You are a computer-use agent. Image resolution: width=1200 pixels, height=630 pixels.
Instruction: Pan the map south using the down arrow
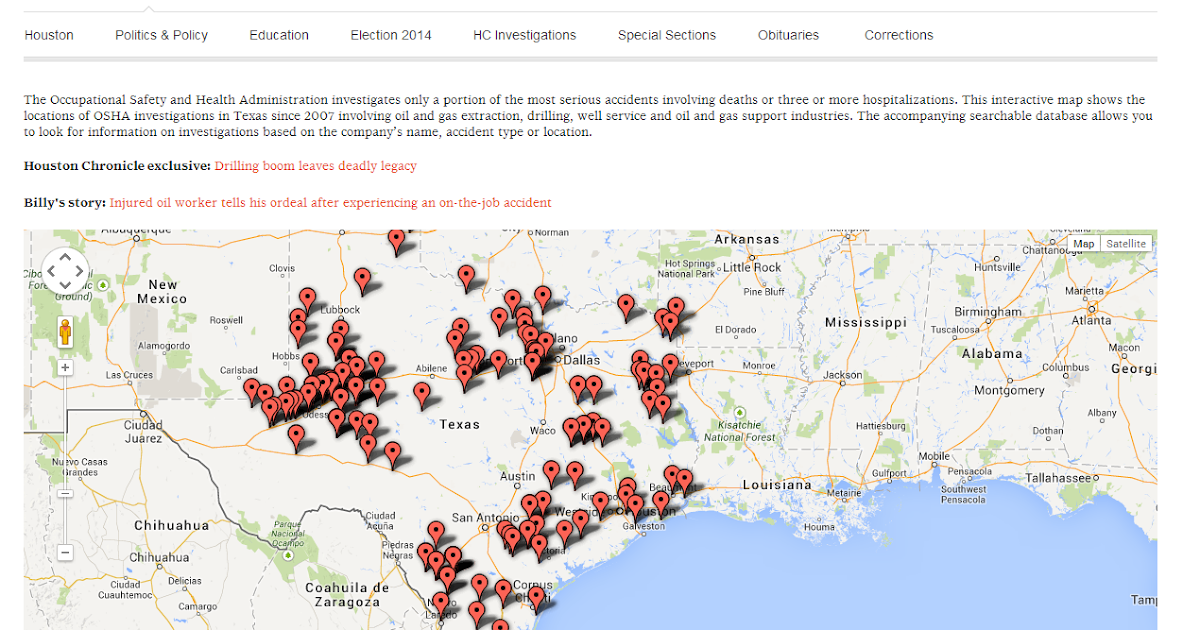(64, 287)
